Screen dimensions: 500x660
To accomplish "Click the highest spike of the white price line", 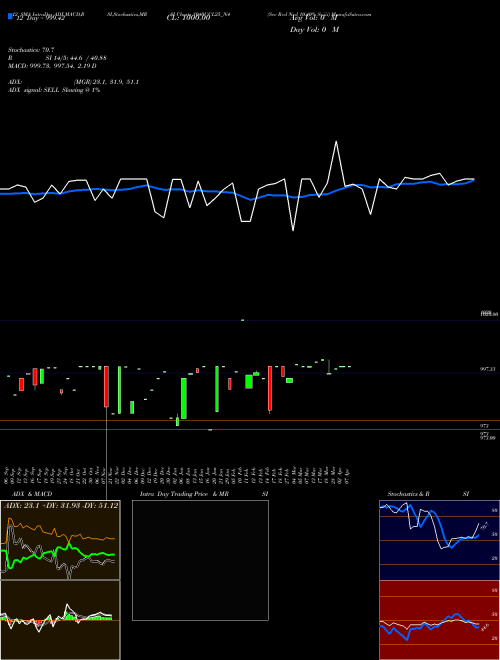I will point(336,142).
